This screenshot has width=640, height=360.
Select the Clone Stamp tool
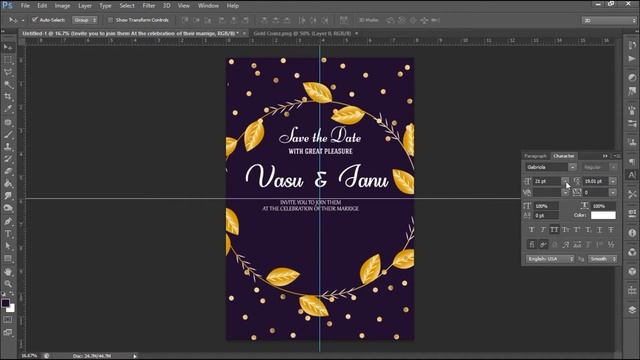(8, 146)
